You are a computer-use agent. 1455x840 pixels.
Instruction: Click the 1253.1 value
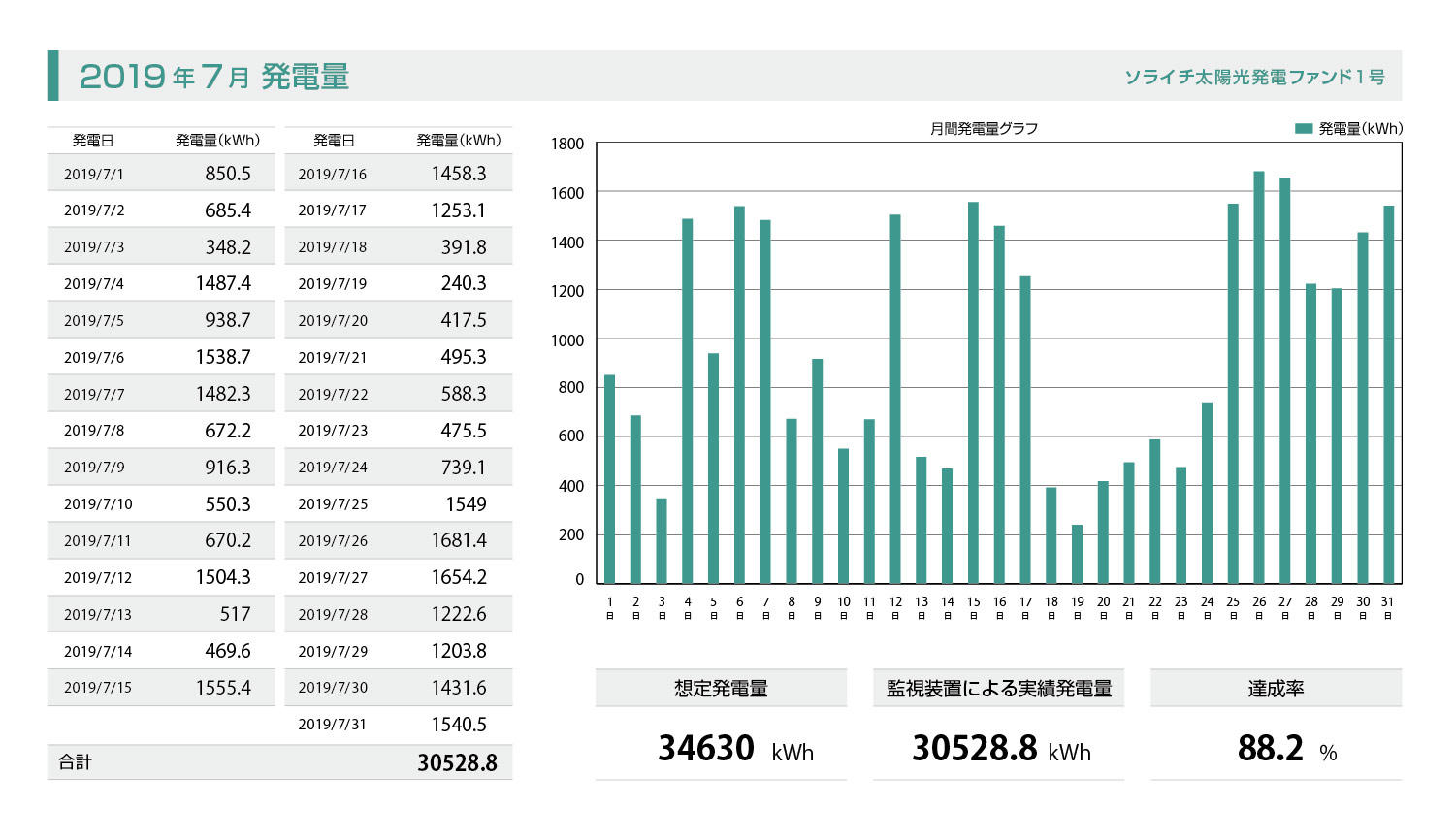[459, 210]
